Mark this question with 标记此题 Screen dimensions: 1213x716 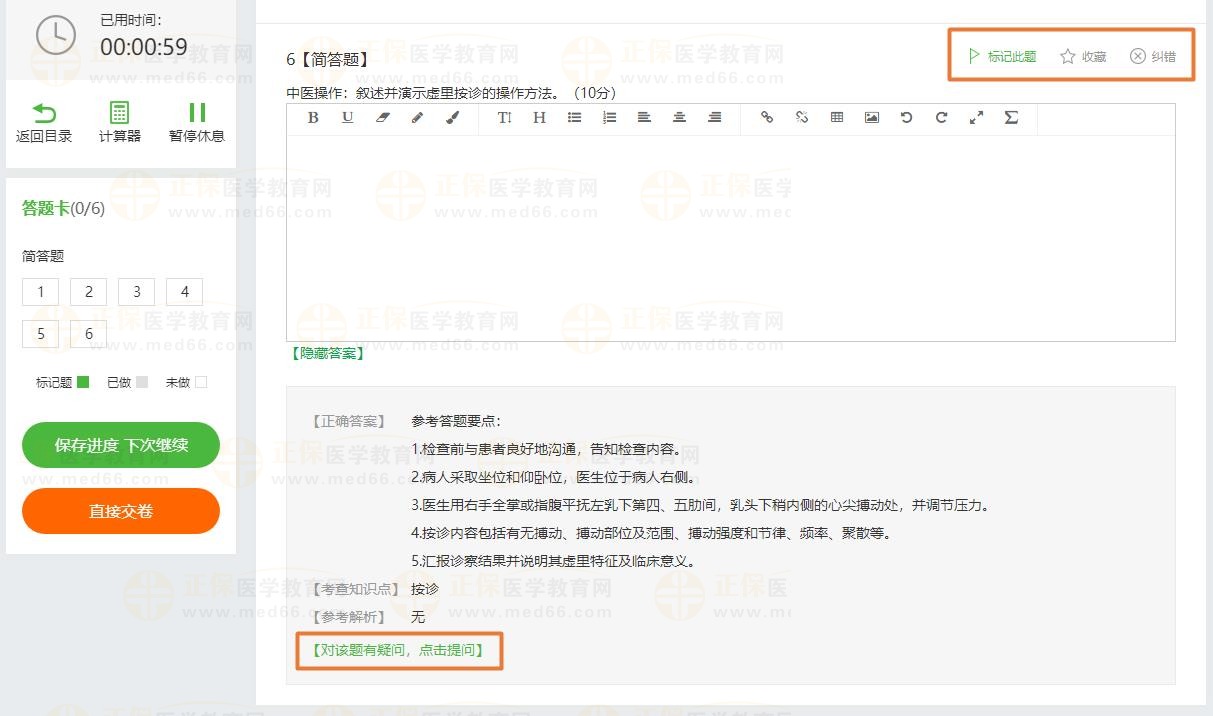1002,57
